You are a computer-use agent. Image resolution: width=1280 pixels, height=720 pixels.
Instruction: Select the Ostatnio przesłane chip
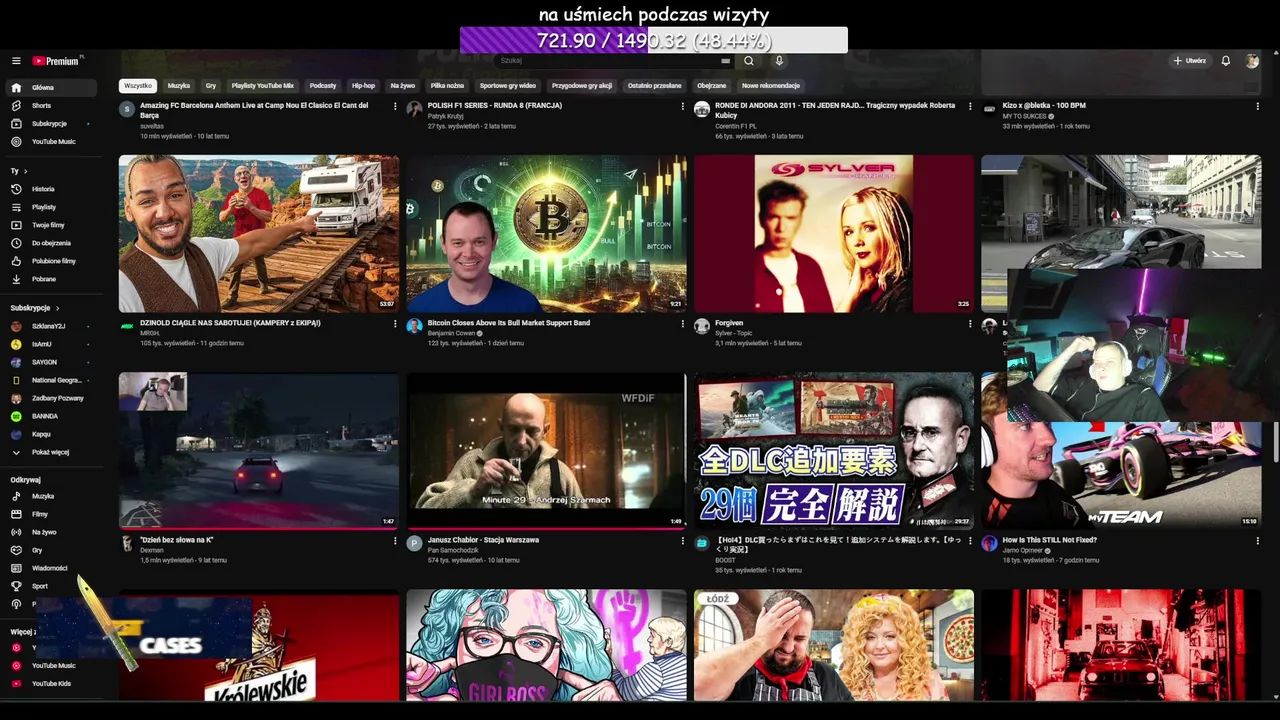[655, 86]
